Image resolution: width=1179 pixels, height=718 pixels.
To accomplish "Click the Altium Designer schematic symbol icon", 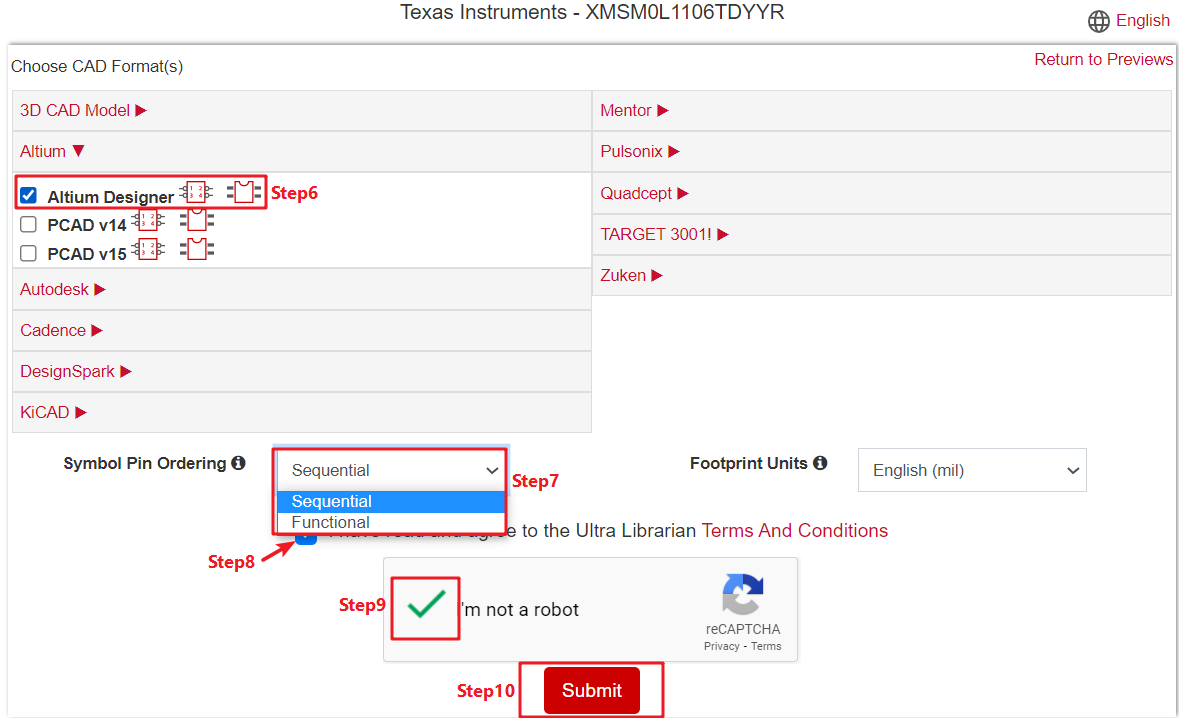I will click(x=196, y=192).
